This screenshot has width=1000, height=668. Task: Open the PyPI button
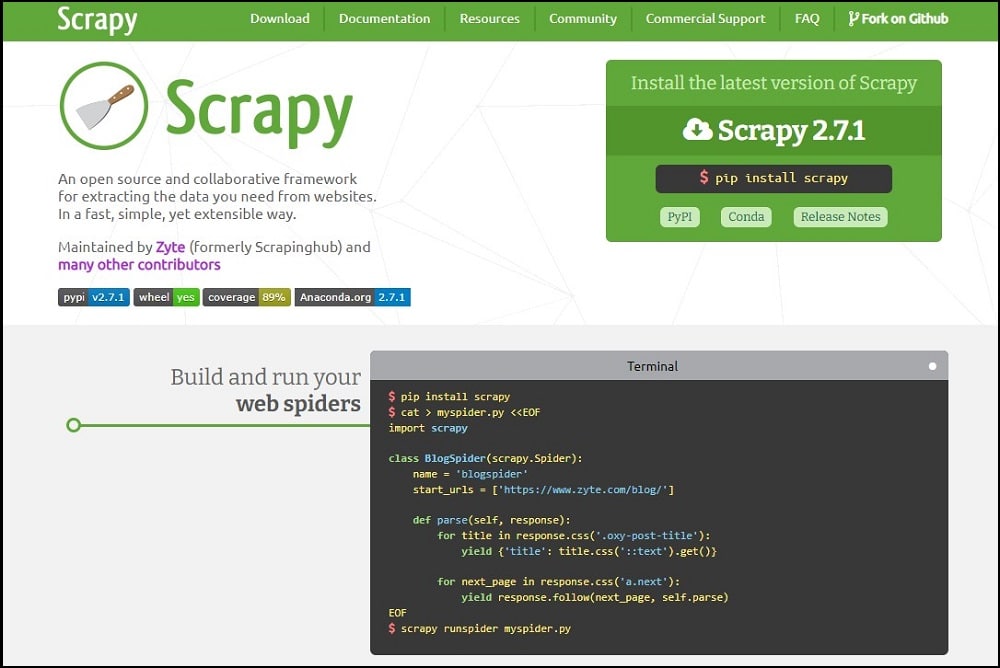[x=679, y=217]
